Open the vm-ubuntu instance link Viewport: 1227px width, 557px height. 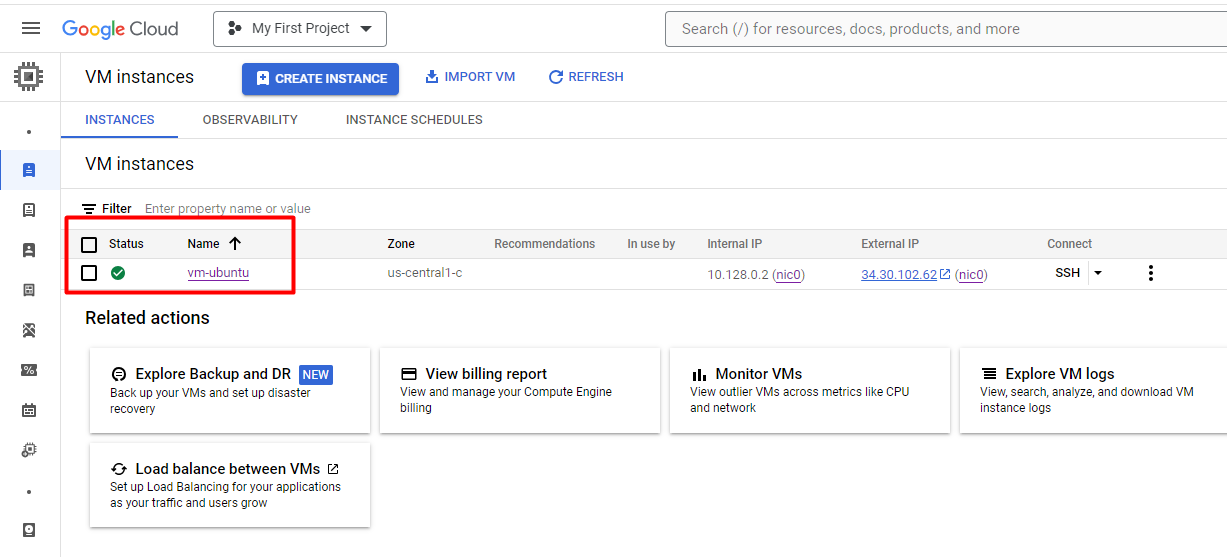(218, 273)
